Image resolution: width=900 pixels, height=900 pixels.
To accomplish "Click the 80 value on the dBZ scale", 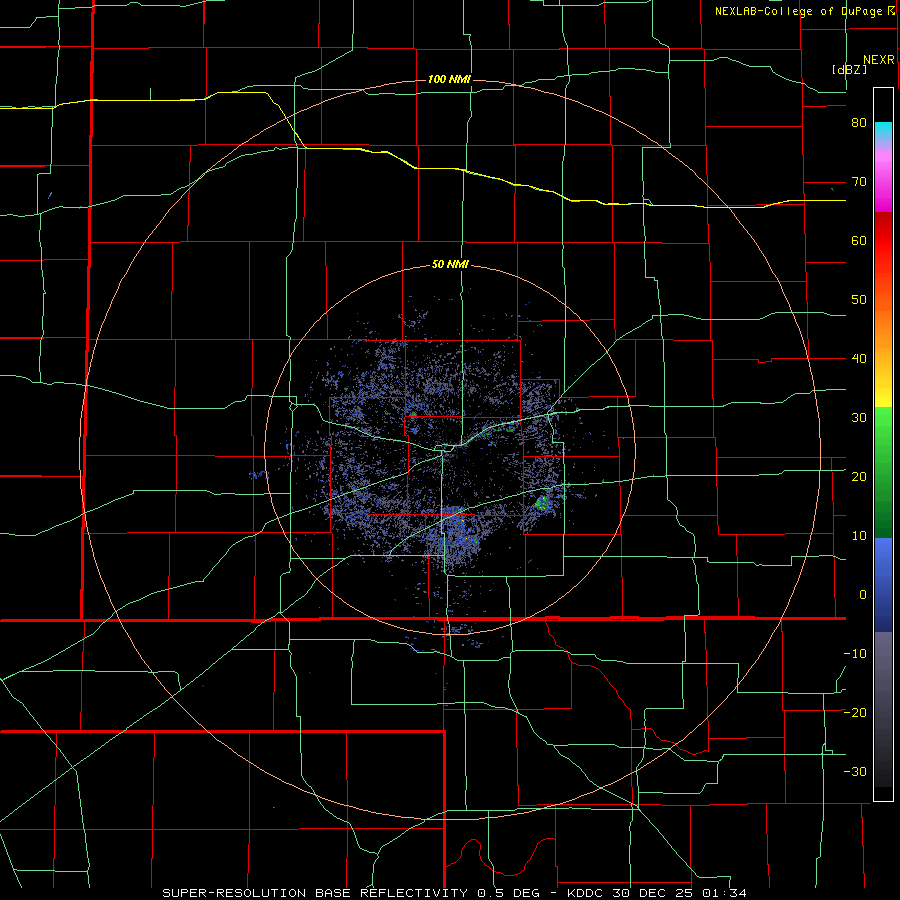I will (859, 123).
